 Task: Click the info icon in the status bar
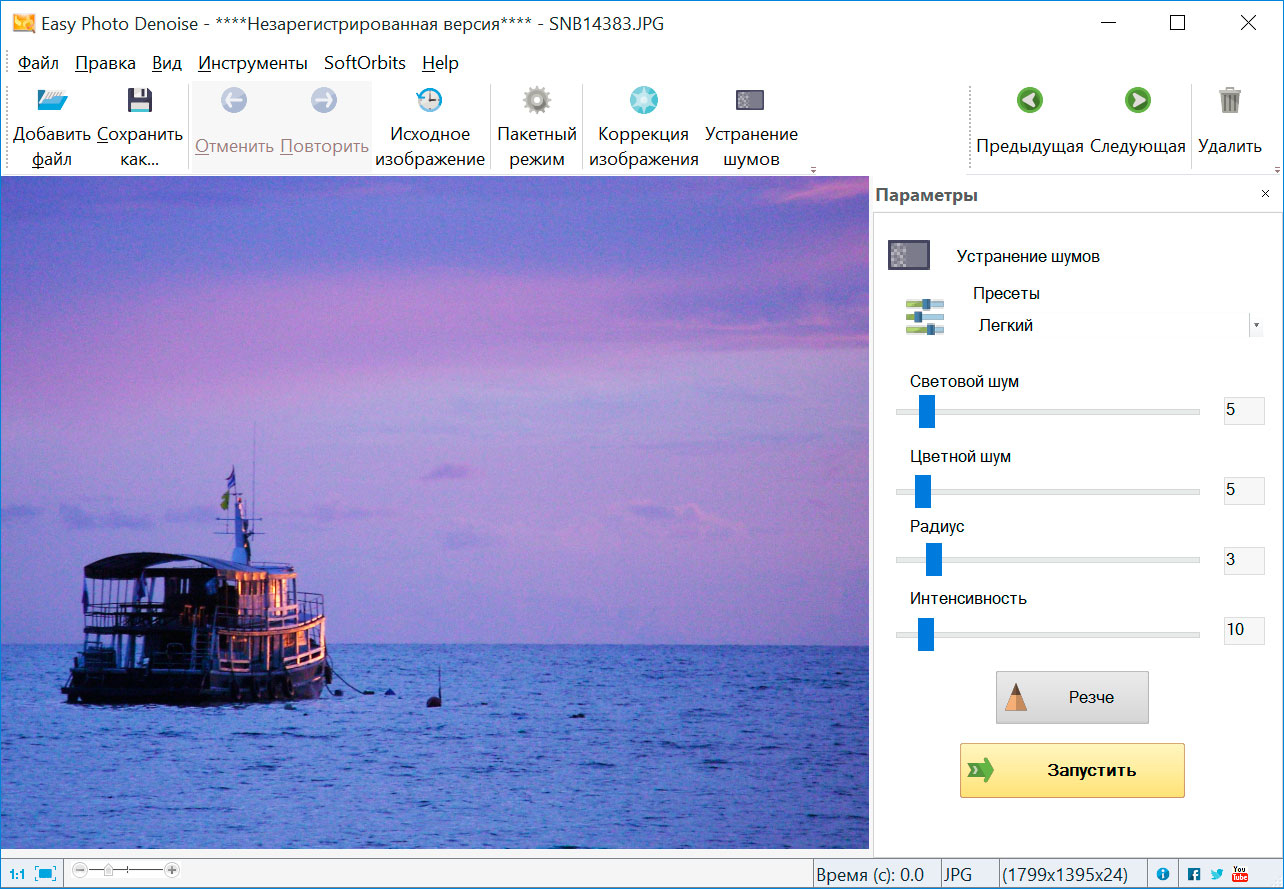click(x=1165, y=871)
